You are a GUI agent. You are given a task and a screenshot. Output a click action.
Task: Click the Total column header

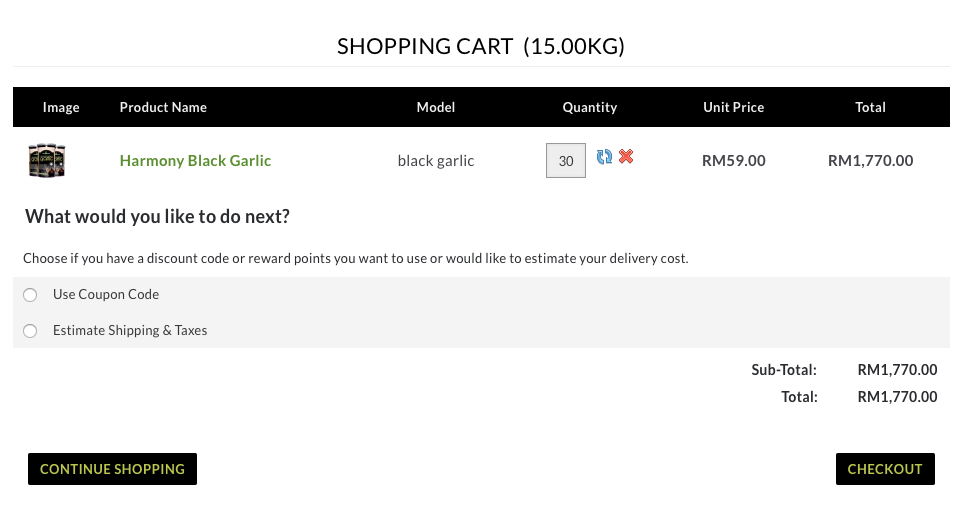[871, 107]
